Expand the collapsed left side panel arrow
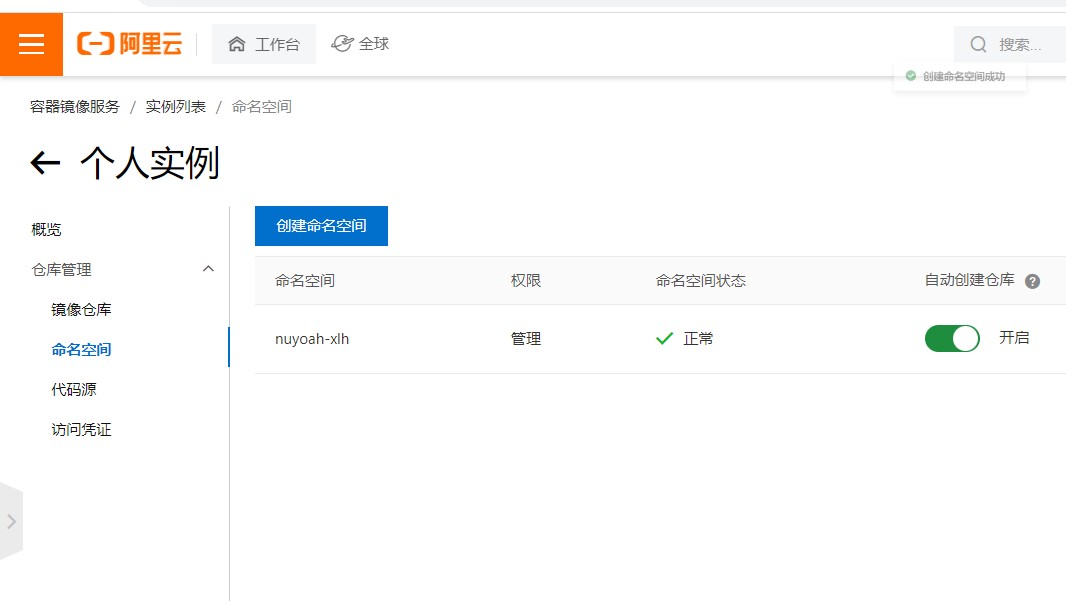The width and height of the screenshot is (1066, 601). coord(12,521)
